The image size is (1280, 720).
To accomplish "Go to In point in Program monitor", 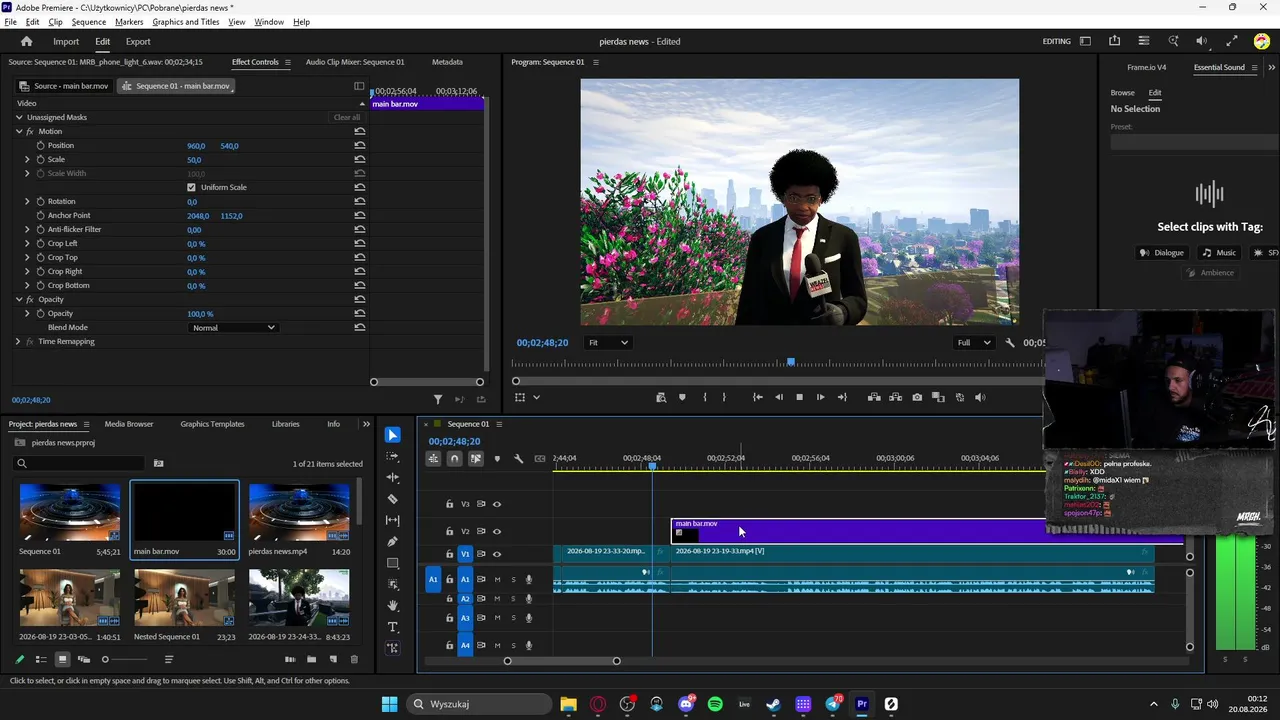I will point(757,397).
